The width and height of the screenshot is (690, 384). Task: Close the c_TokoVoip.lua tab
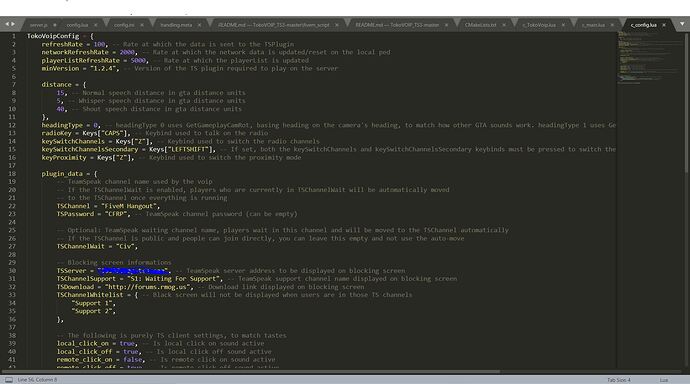tap(563, 25)
